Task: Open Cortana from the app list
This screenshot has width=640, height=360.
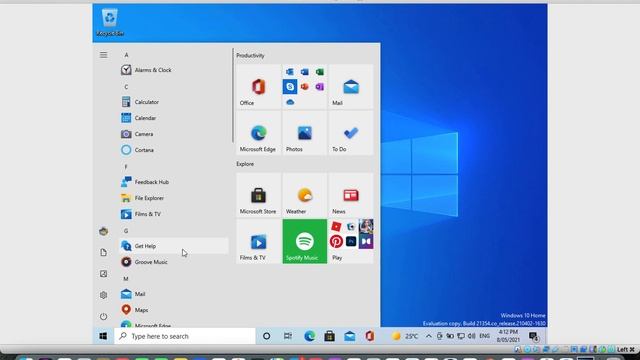Action: point(174,150)
